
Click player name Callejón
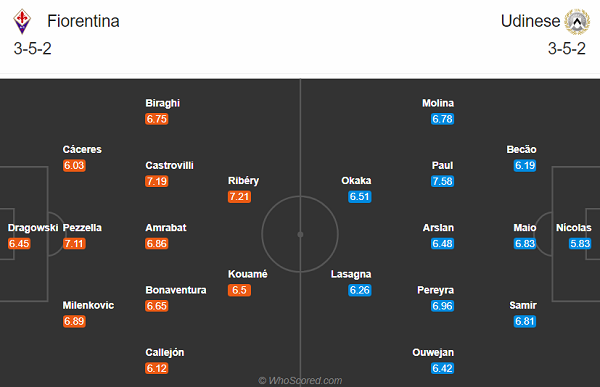(x=165, y=353)
